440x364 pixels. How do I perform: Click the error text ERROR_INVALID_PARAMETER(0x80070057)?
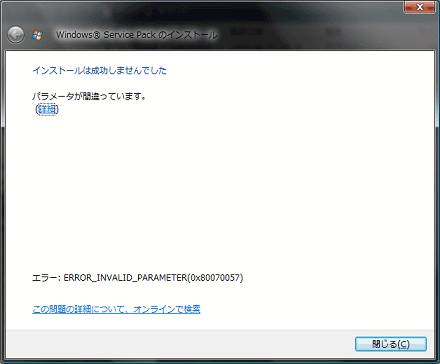pos(153,278)
